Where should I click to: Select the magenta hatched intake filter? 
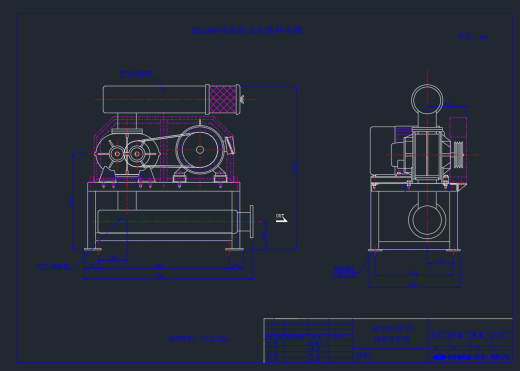(223, 99)
